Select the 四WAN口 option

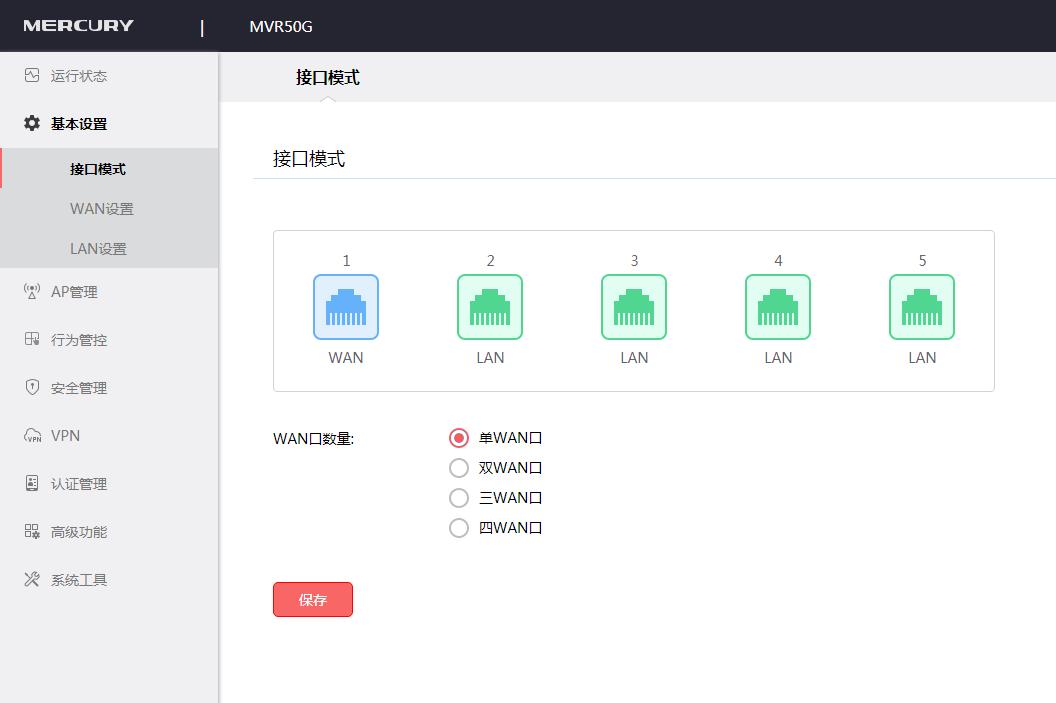coord(459,527)
